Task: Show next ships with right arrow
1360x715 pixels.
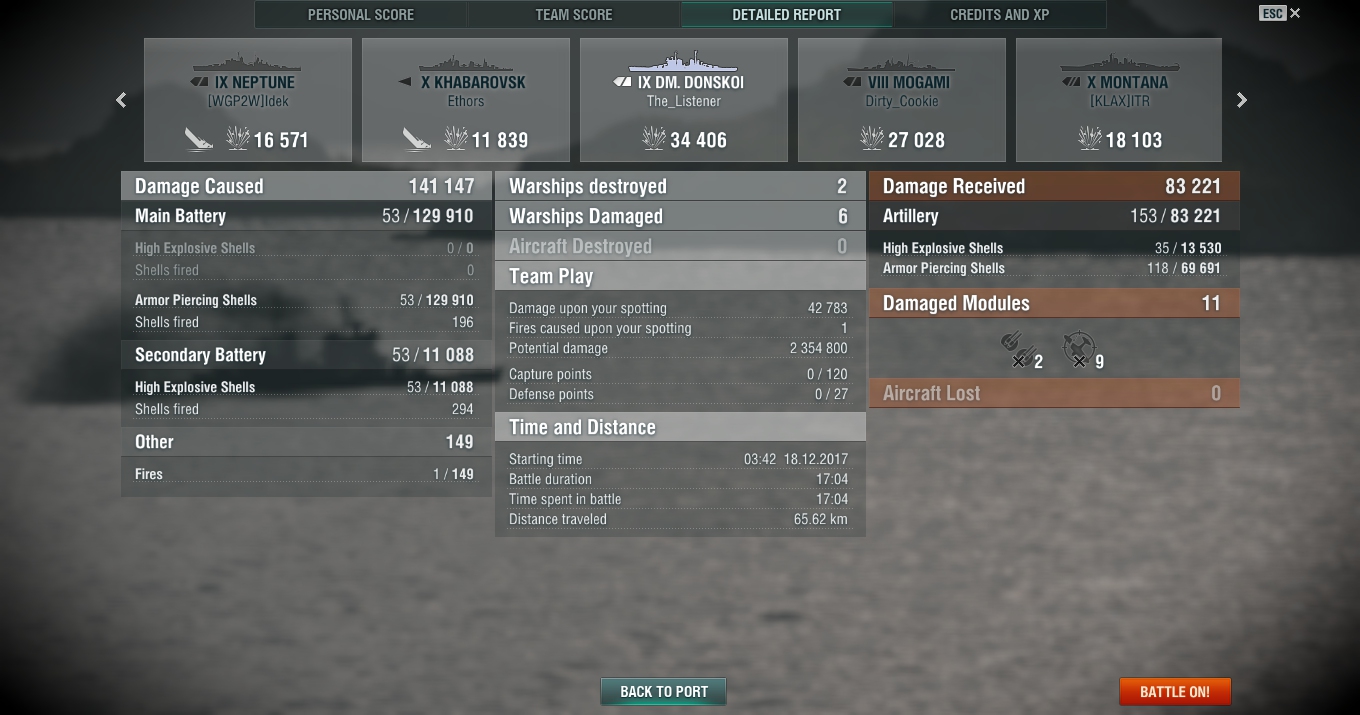Action: click(x=1242, y=100)
